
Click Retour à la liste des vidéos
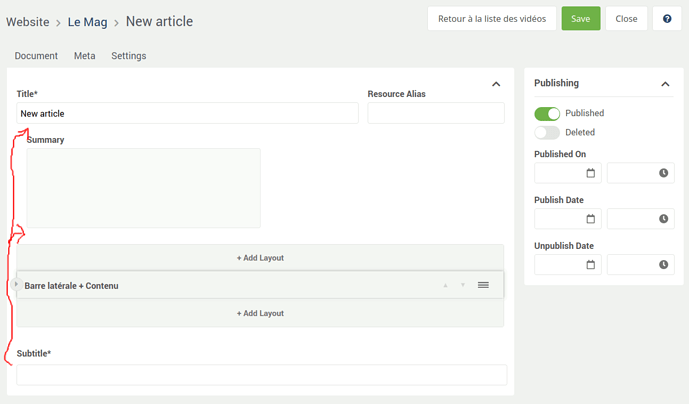[492, 18]
